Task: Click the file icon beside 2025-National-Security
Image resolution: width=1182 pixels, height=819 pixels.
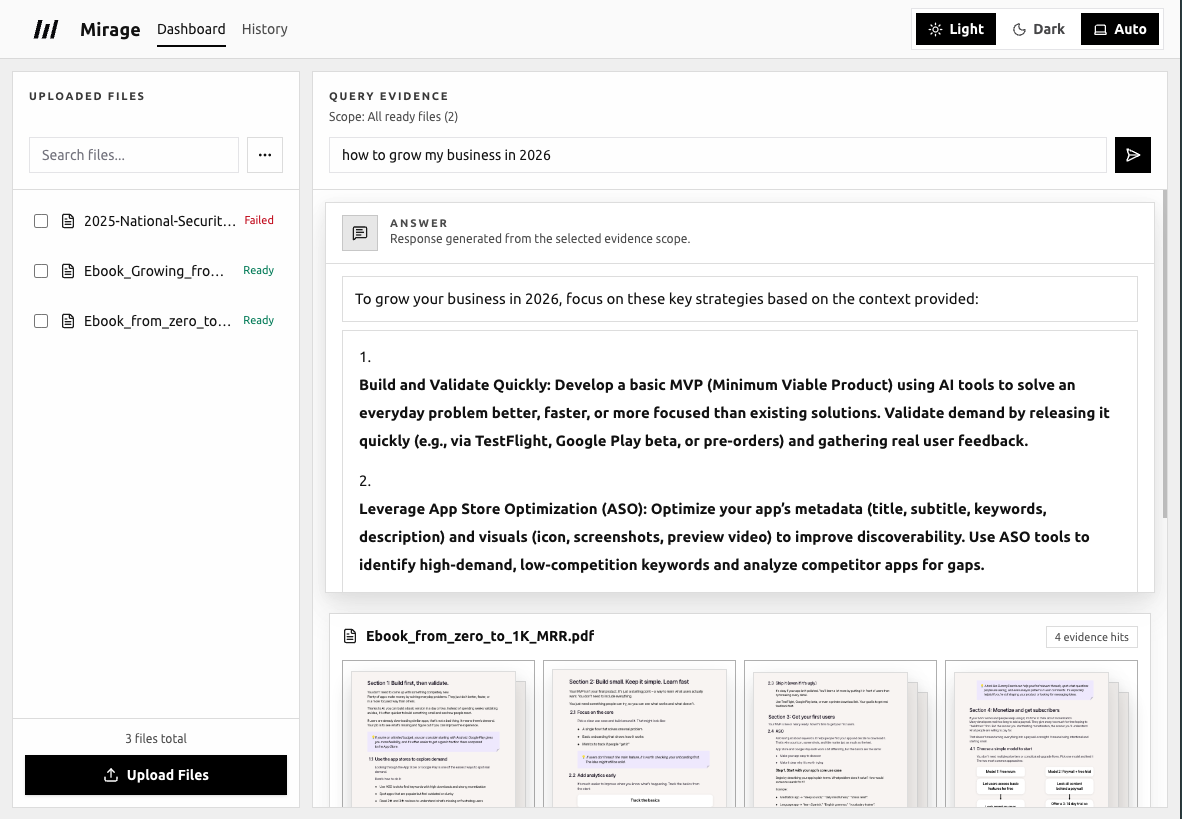Action: coord(68,221)
